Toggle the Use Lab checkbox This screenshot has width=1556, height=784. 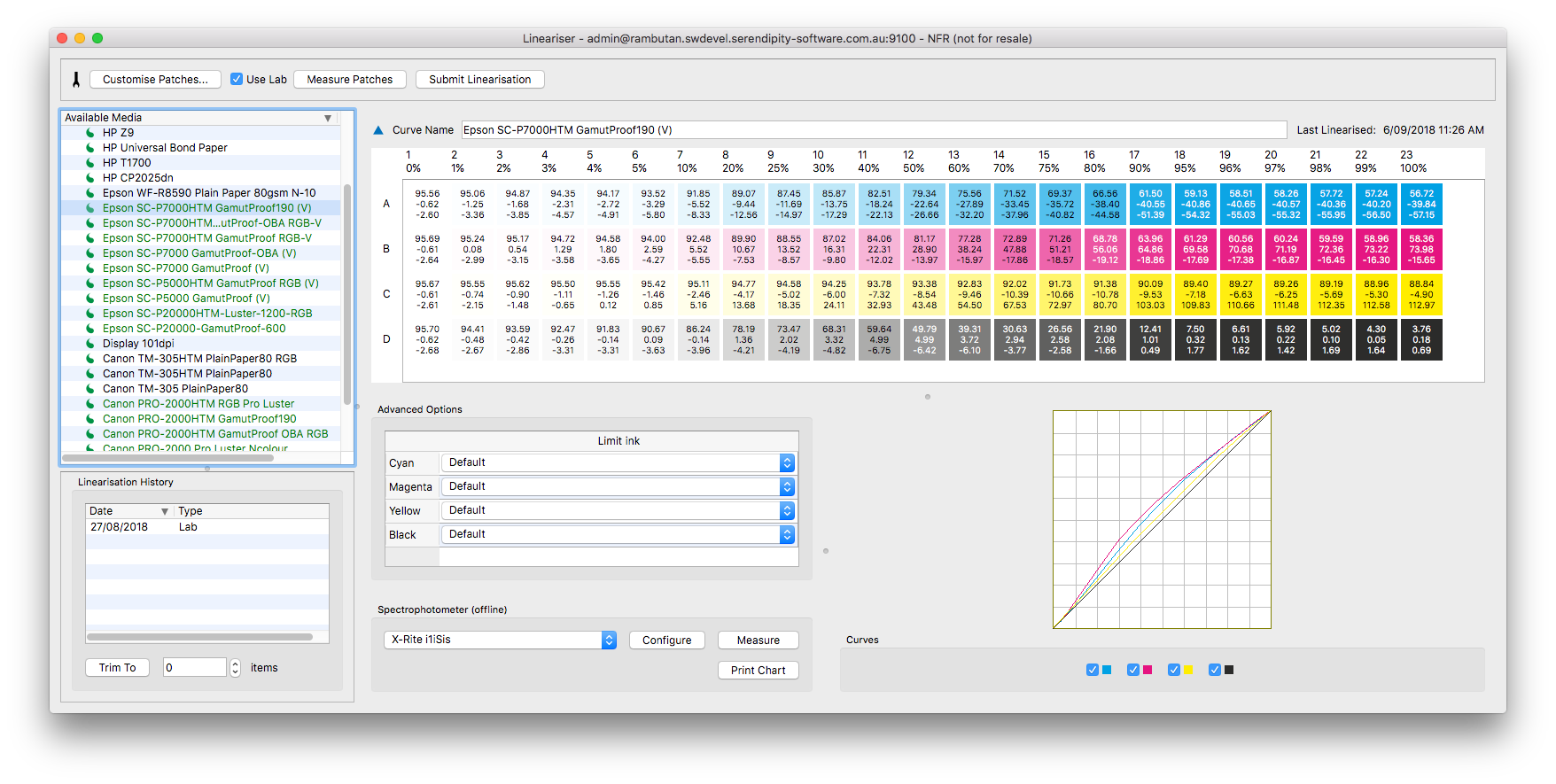coord(237,79)
